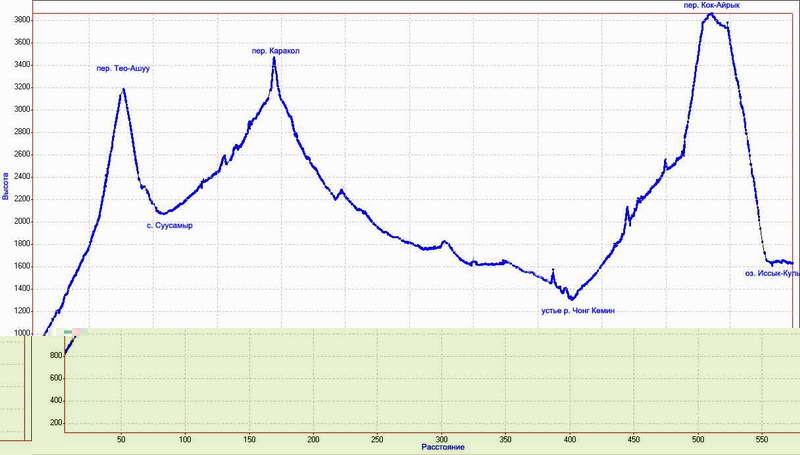The height and width of the screenshot is (455, 800).
Task: Click the curve peak under 'пер. Каракол'
Action: click(x=274, y=58)
